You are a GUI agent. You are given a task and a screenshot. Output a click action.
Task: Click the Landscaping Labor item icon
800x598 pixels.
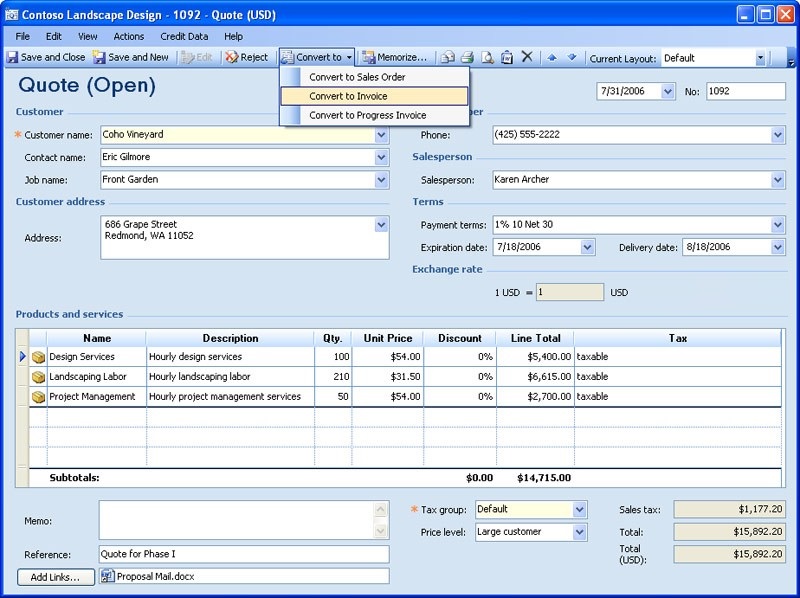38,377
